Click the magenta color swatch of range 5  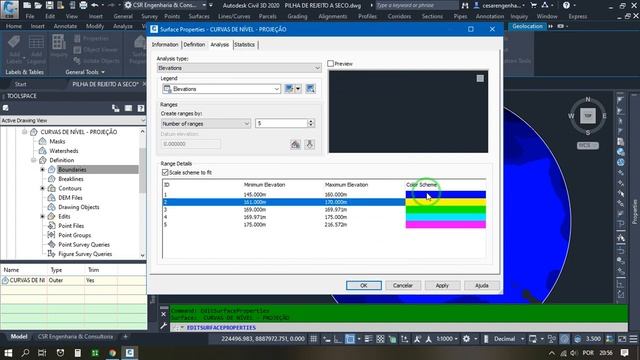446,224
